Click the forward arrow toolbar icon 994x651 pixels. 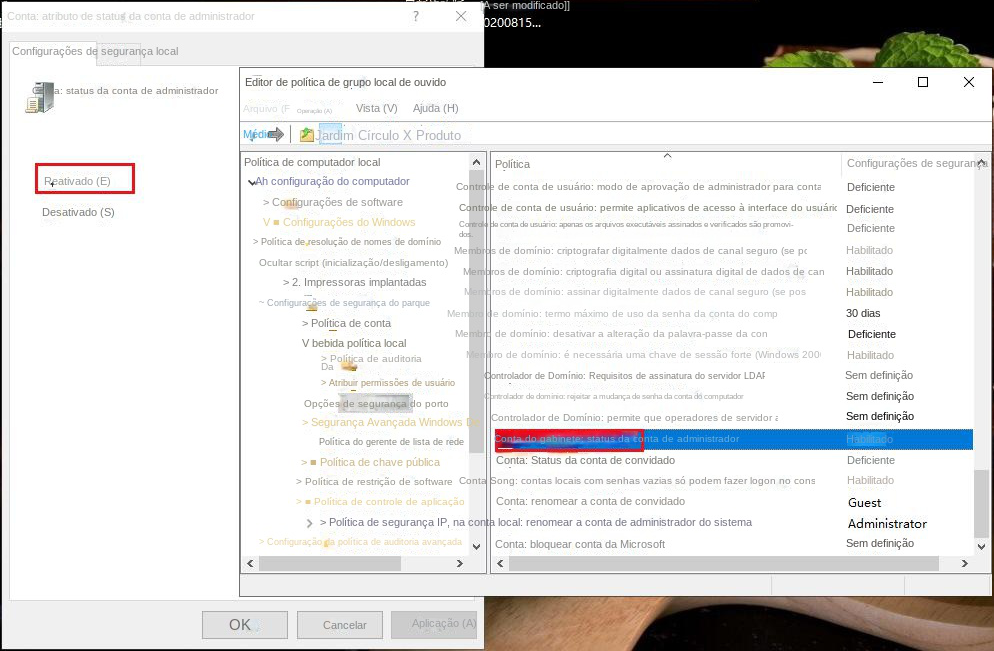tap(276, 135)
